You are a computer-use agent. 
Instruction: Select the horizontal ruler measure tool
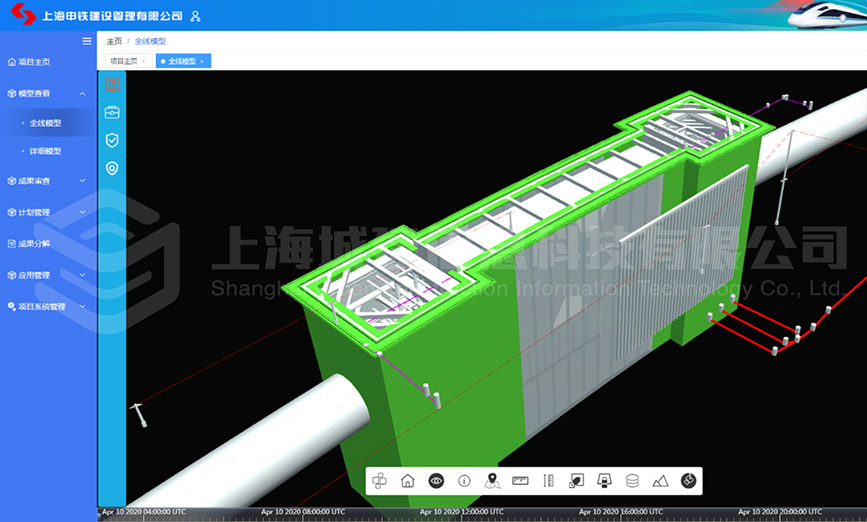(520, 481)
